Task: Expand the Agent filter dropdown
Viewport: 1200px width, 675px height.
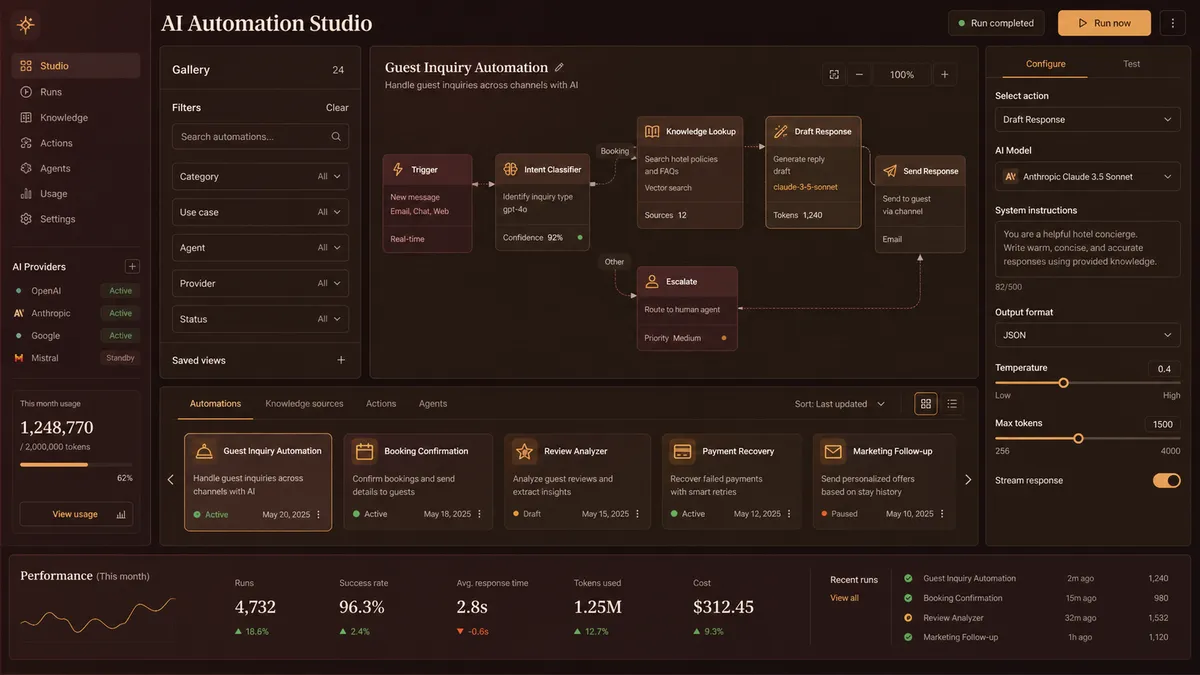Action: [x=260, y=248]
